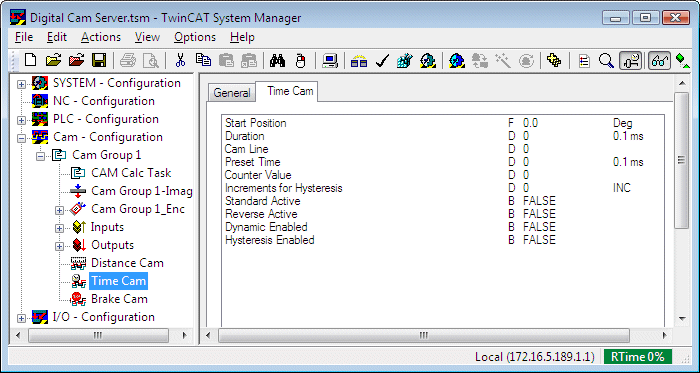Click the Reverse Active row
Screen dimensions: 700x373
click(x=442, y=214)
